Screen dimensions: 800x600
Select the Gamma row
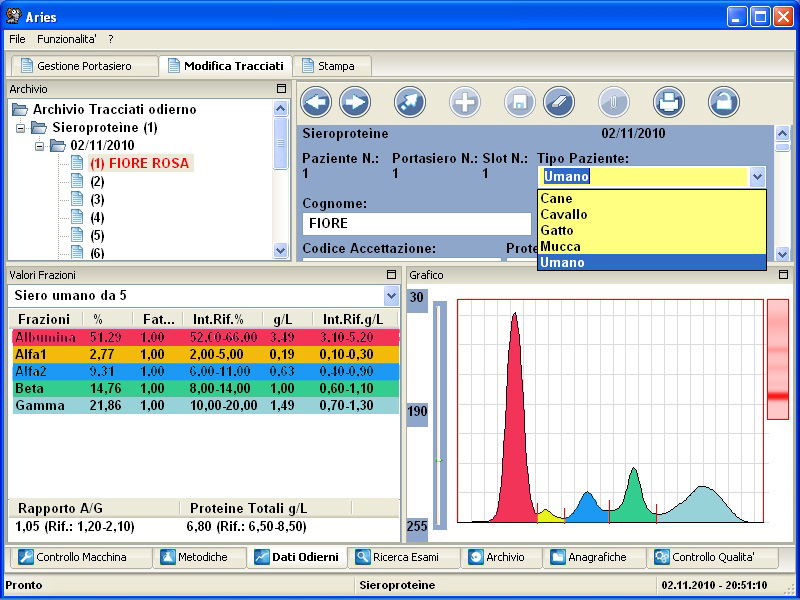(x=206, y=406)
